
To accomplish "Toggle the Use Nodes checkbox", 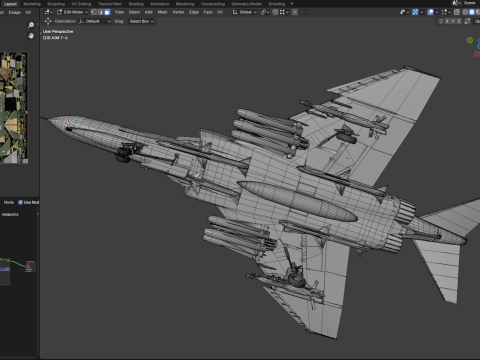I will [x=20, y=202].
